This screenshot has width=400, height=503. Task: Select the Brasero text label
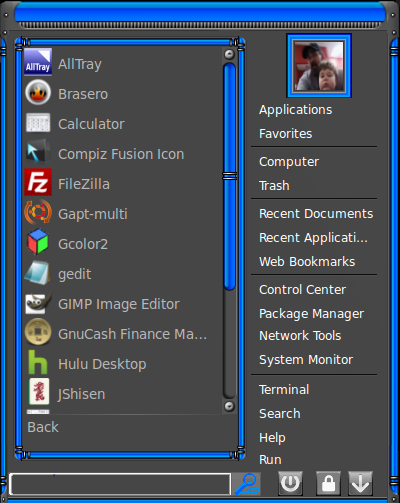point(83,94)
